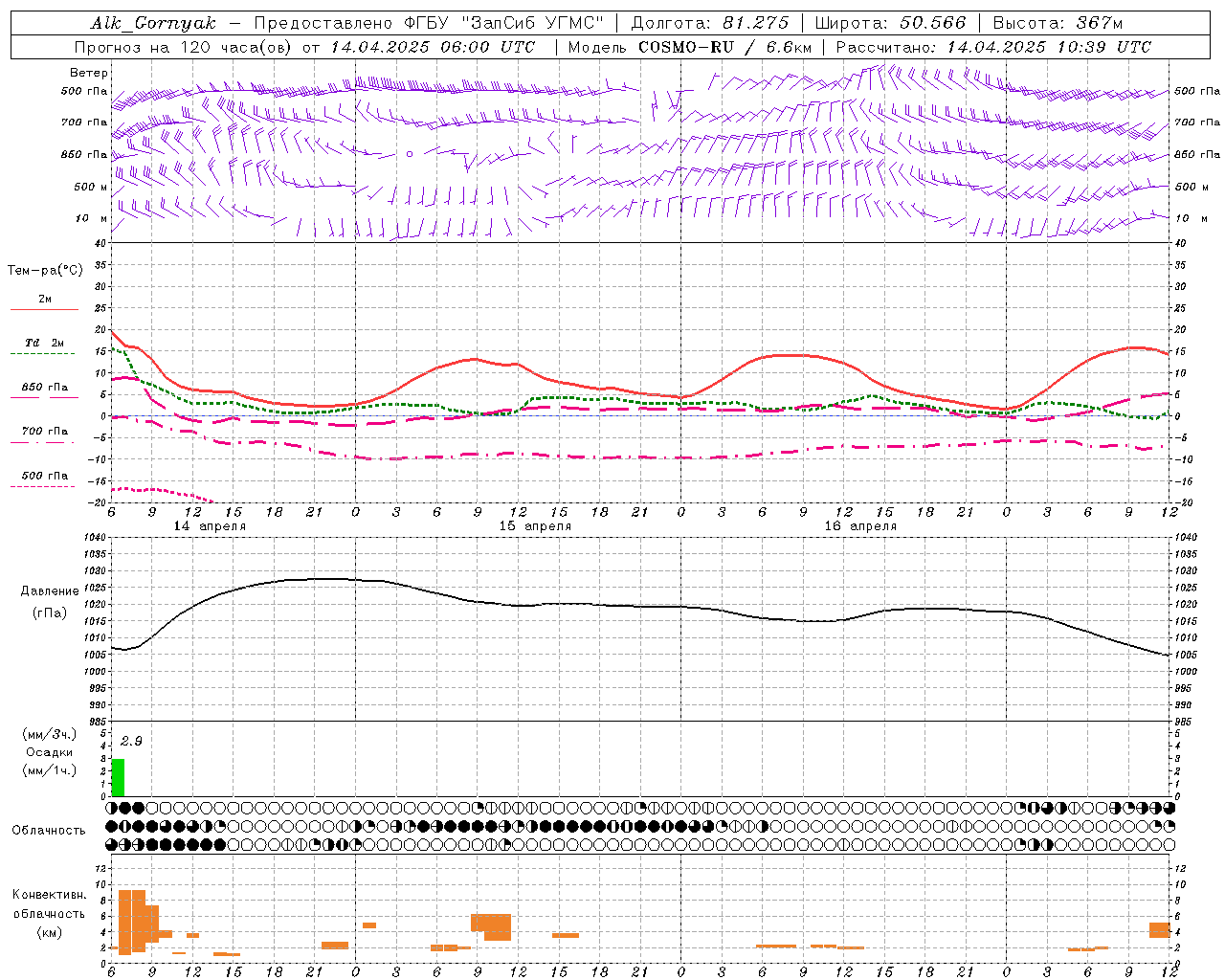Image resolution: width=1225 pixels, height=980 pixels.
Task: Click the '10 м' wind level label on left
Action: click(92, 218)
